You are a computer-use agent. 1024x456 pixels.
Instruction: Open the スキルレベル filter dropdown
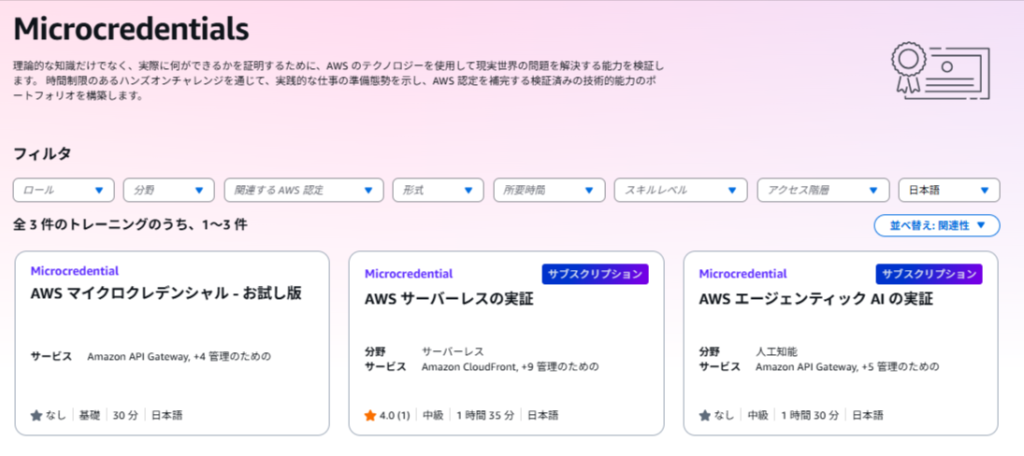pos(681,190)
